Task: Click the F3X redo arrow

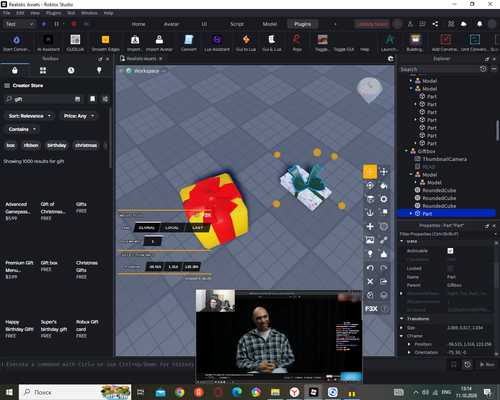Action: click(x=384, y=268)
